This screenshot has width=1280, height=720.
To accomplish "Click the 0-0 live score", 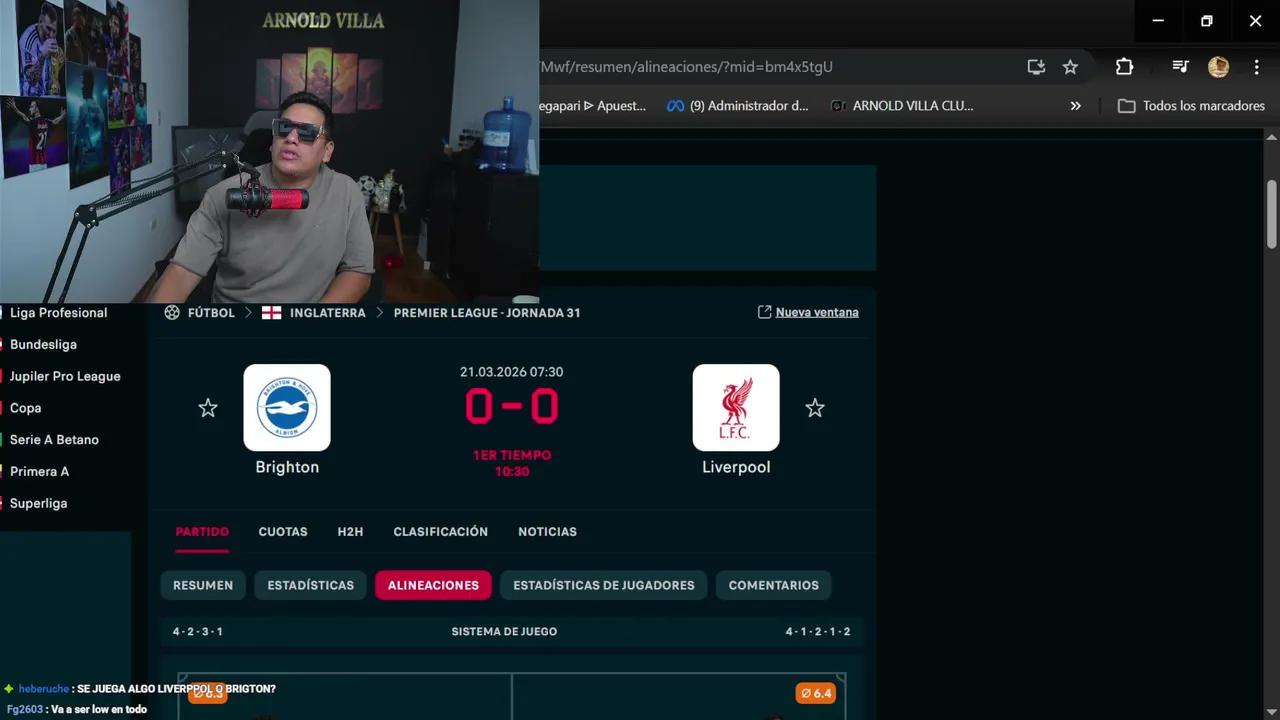I will click(x=512, y=407).
